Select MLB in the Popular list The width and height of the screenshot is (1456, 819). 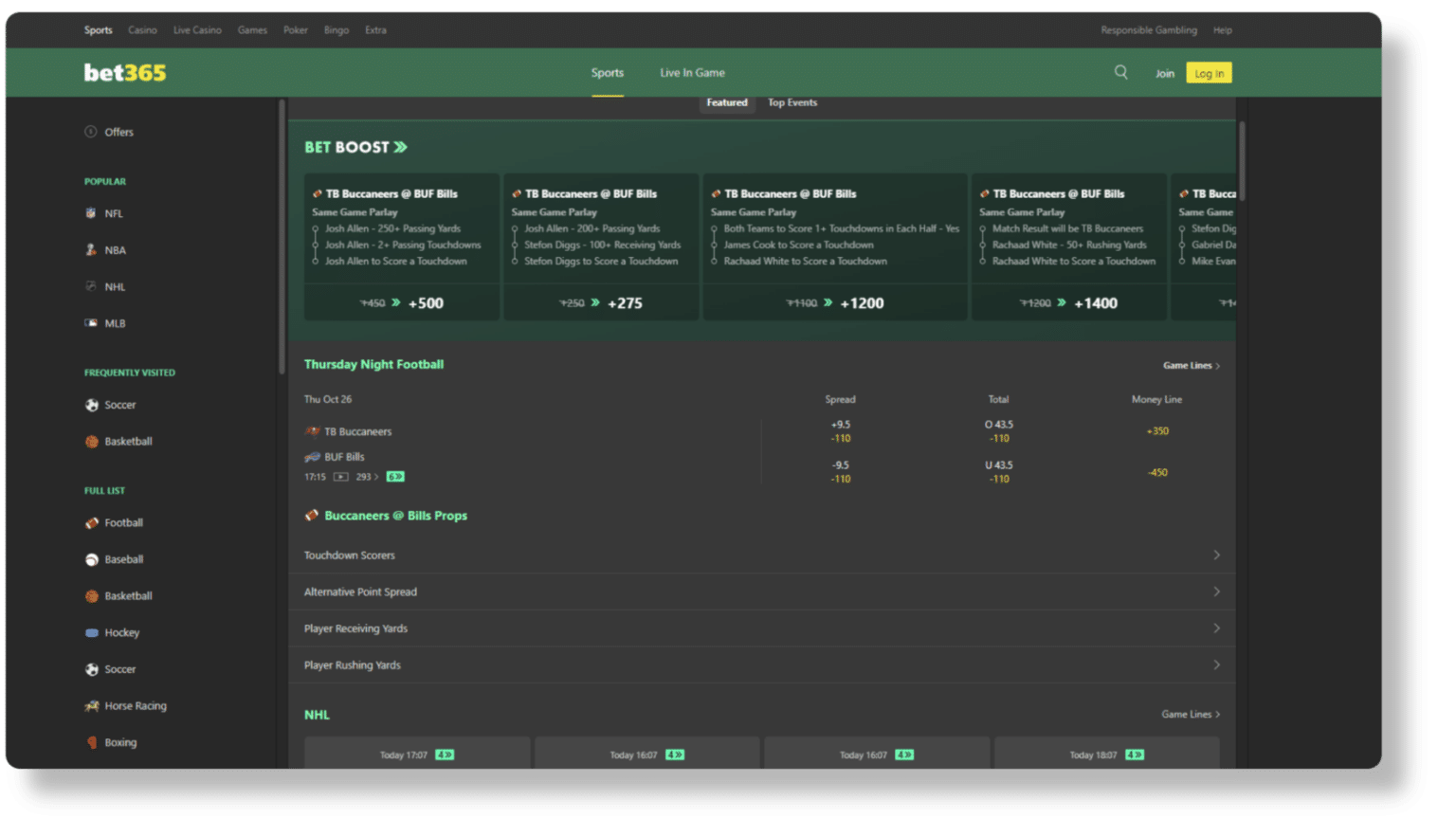114,322
